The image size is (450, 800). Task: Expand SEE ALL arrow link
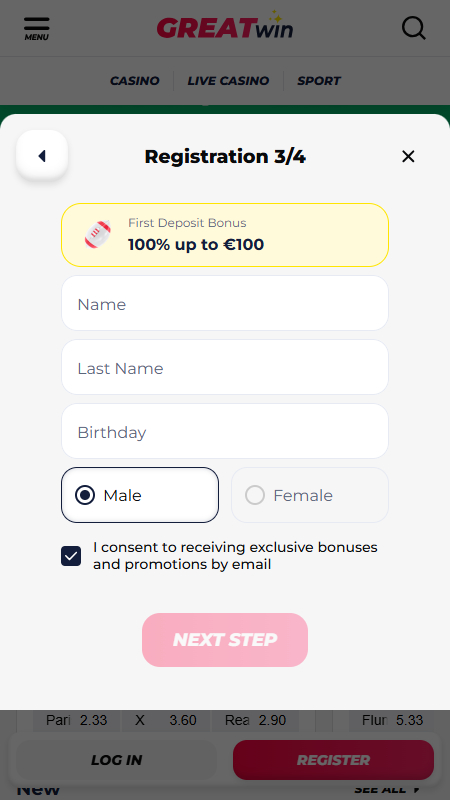(x=388, y=789)
